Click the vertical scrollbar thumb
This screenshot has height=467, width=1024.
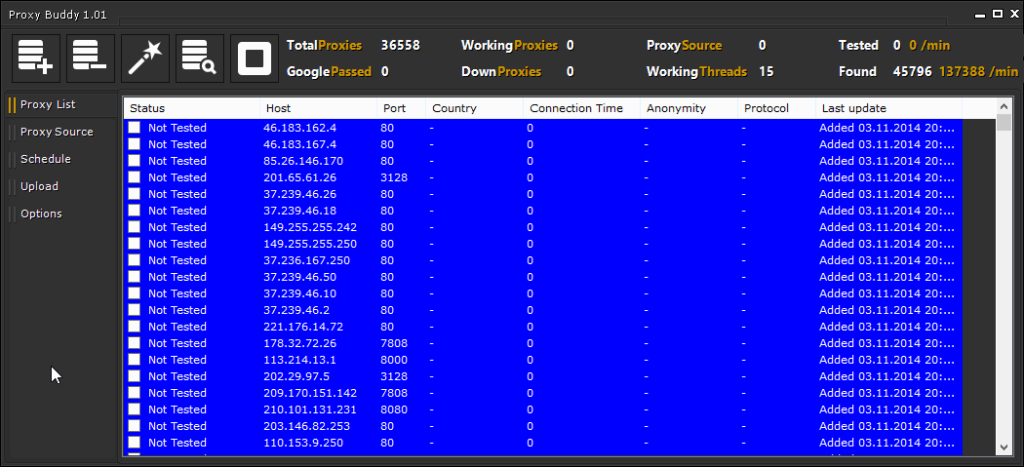pyautogui.click(x=1004, y=122)
